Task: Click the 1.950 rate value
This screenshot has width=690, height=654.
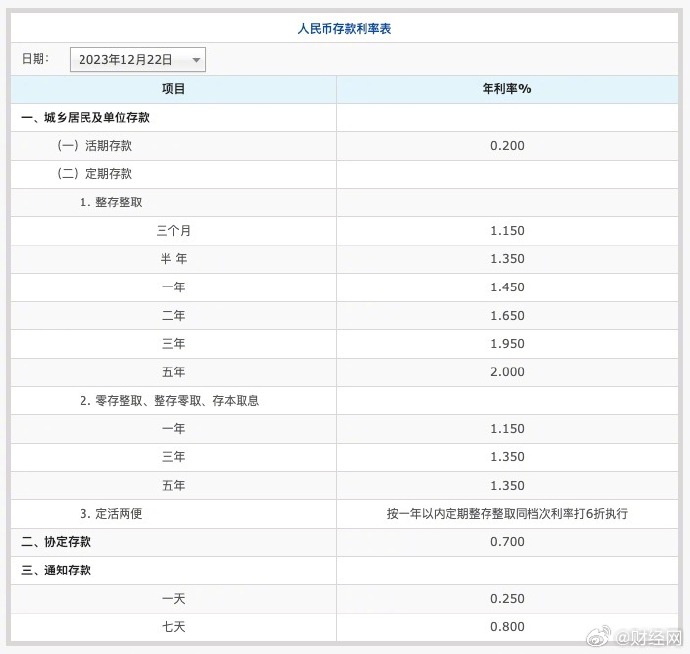Action: (x=507, y=344)
